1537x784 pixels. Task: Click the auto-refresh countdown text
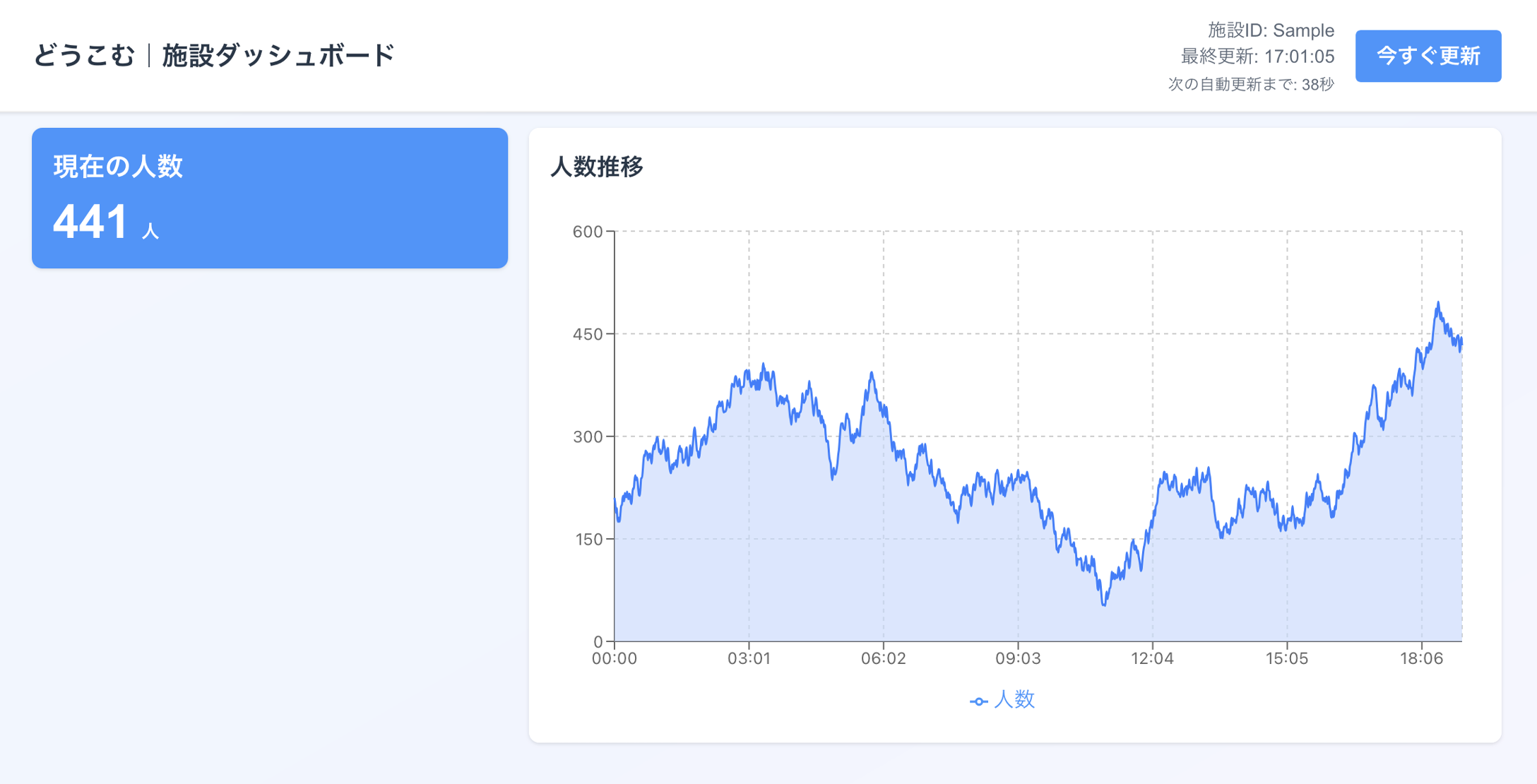pos(1251,85)
